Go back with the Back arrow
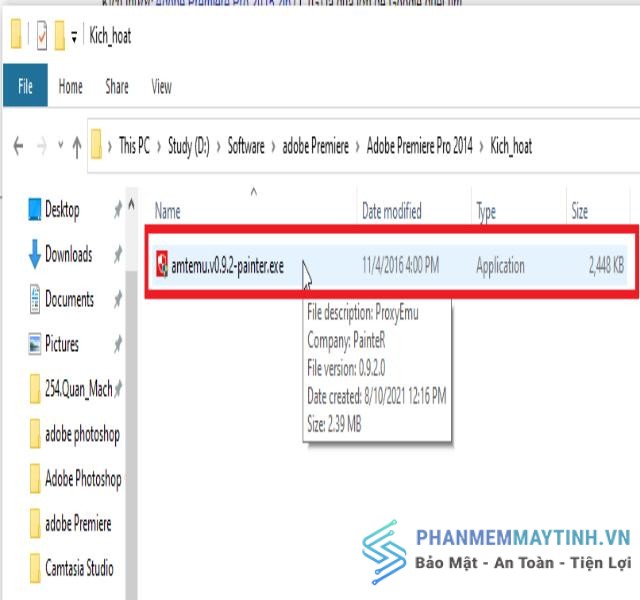Viewport: 640px width, 600px height. coord(18,146)
